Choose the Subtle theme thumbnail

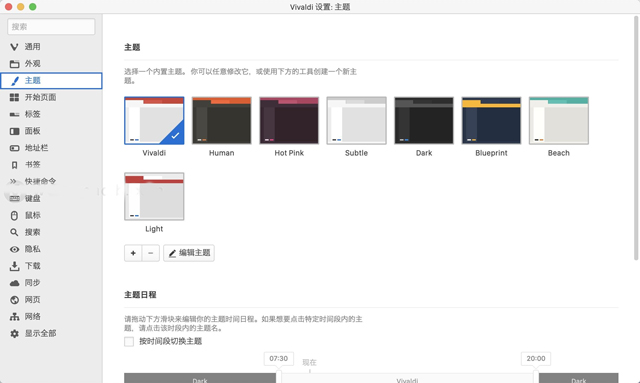tap(356, 120)
